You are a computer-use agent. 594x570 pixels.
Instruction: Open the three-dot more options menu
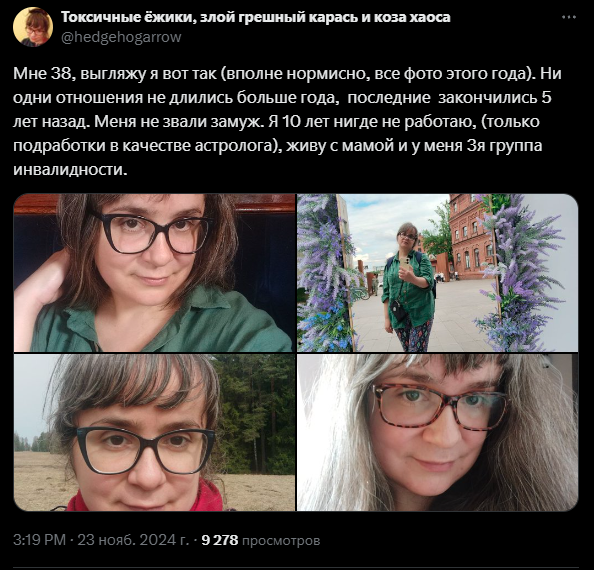[x=569, y=17]
